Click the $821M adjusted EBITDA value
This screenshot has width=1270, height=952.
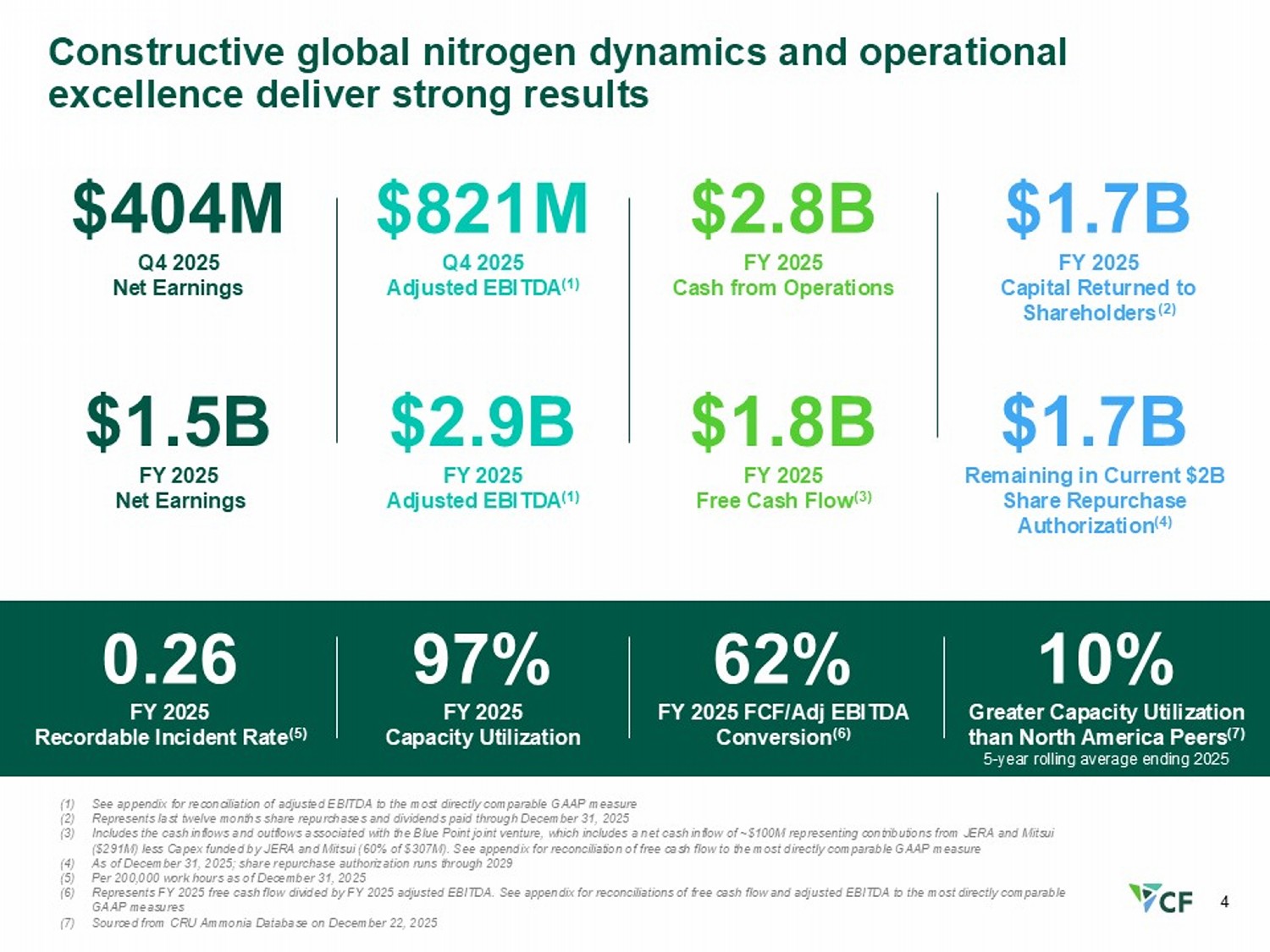[482, 209]
